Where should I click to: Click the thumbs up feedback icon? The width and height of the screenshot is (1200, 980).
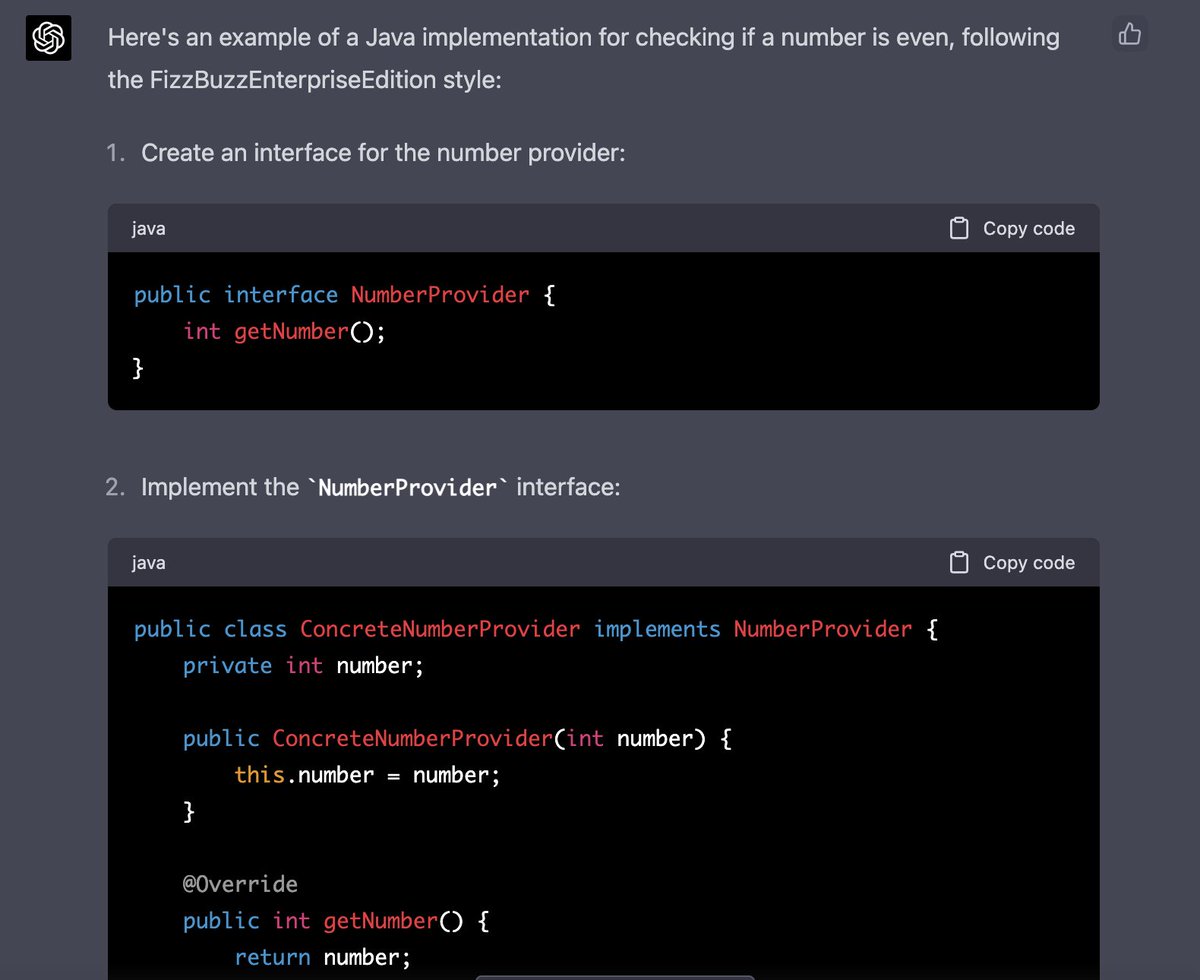click(x=1130, y=35)
